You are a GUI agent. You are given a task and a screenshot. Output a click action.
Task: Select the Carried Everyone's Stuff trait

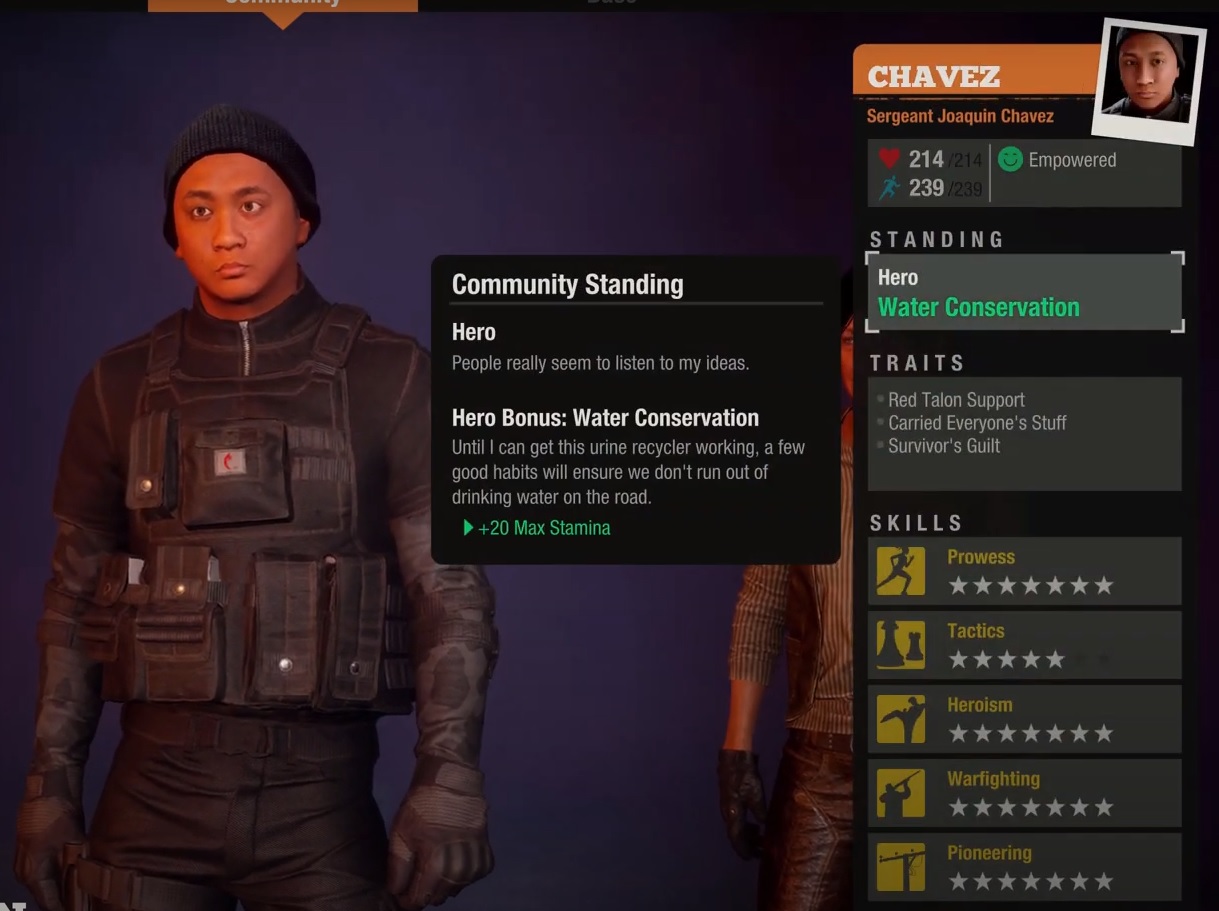977,423
